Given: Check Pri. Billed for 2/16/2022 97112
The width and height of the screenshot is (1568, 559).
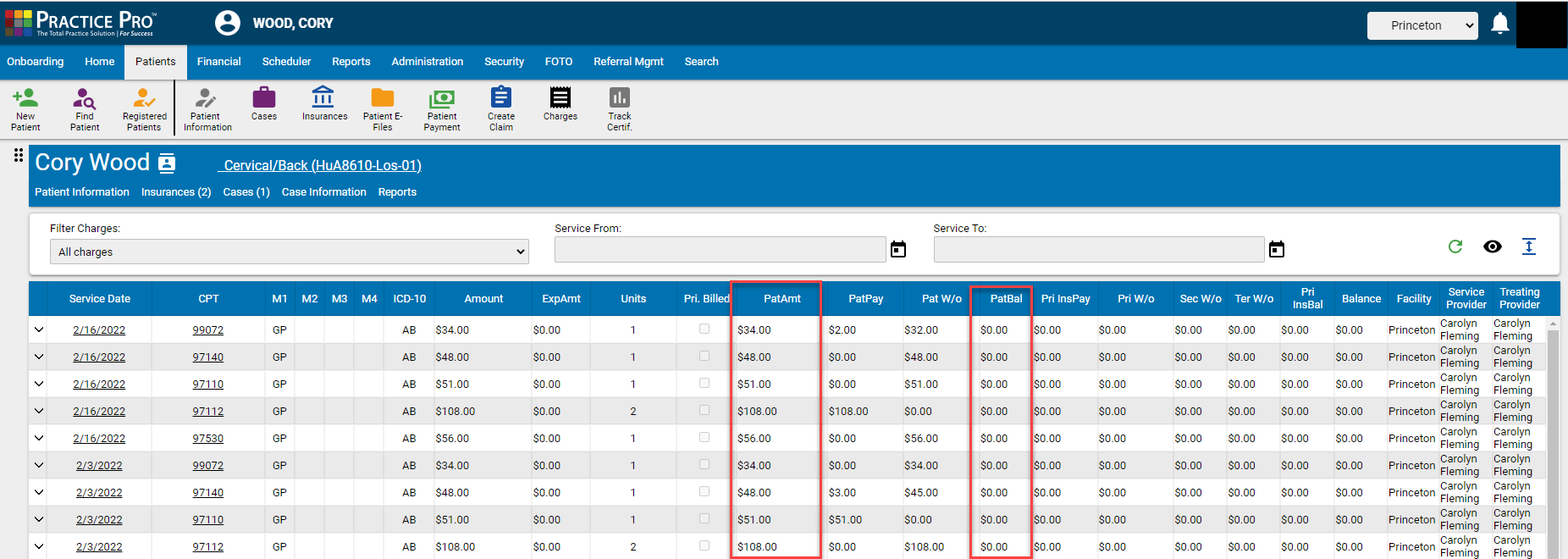Looking at the screenshot, I should point(704,410).
